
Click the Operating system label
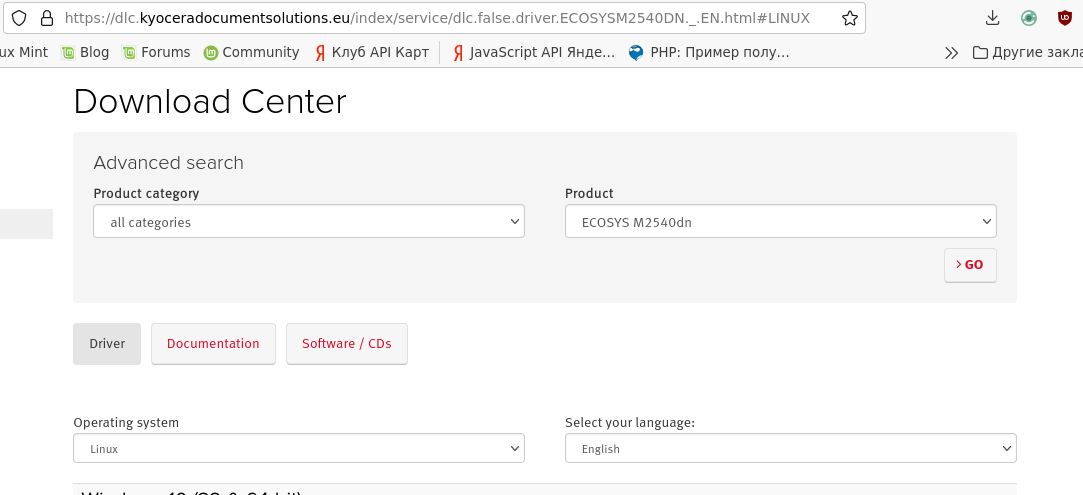[x=126, y=423]
